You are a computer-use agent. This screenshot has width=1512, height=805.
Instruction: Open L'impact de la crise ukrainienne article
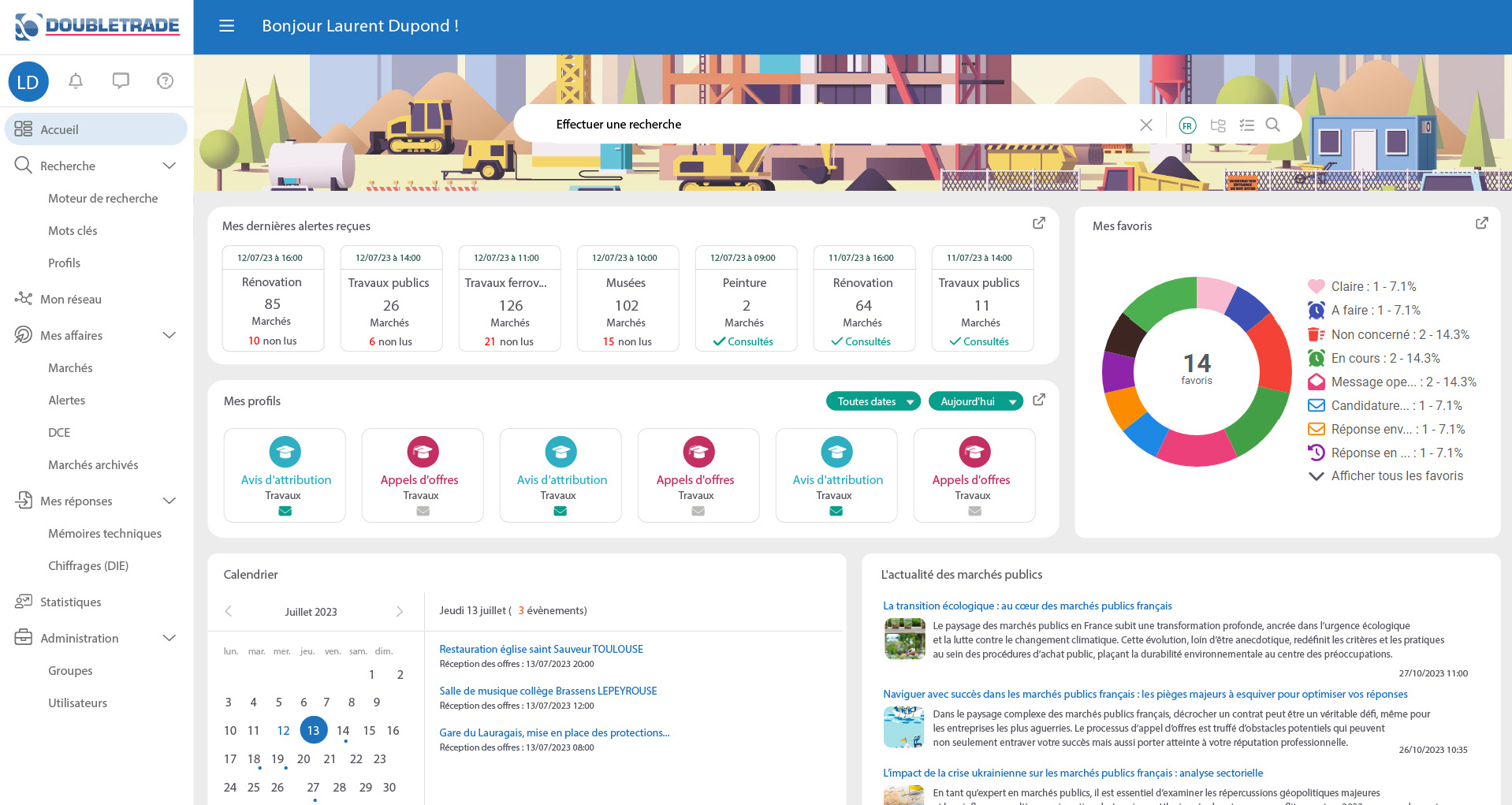(x=1073, y=773)
